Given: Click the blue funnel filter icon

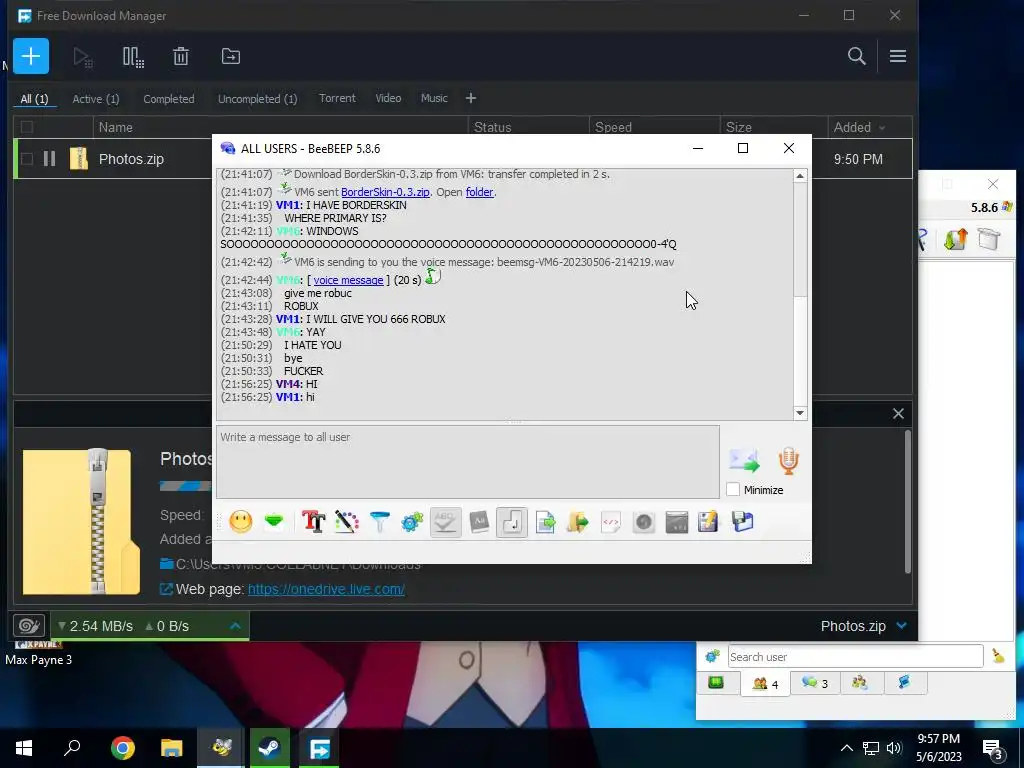Looking at the screenshot, I should tap(379, 522).
